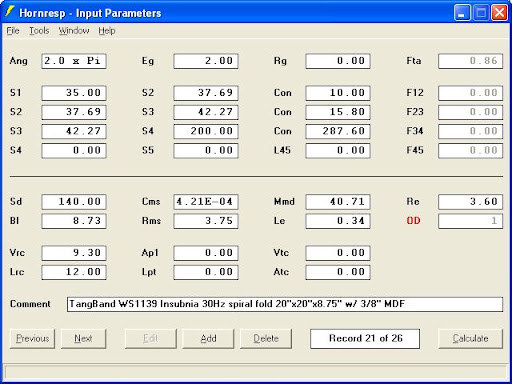Select the Cms field with 4.21E-04
Image resolution: width=512 pixels, height=384 pixels.
[206, 202]
